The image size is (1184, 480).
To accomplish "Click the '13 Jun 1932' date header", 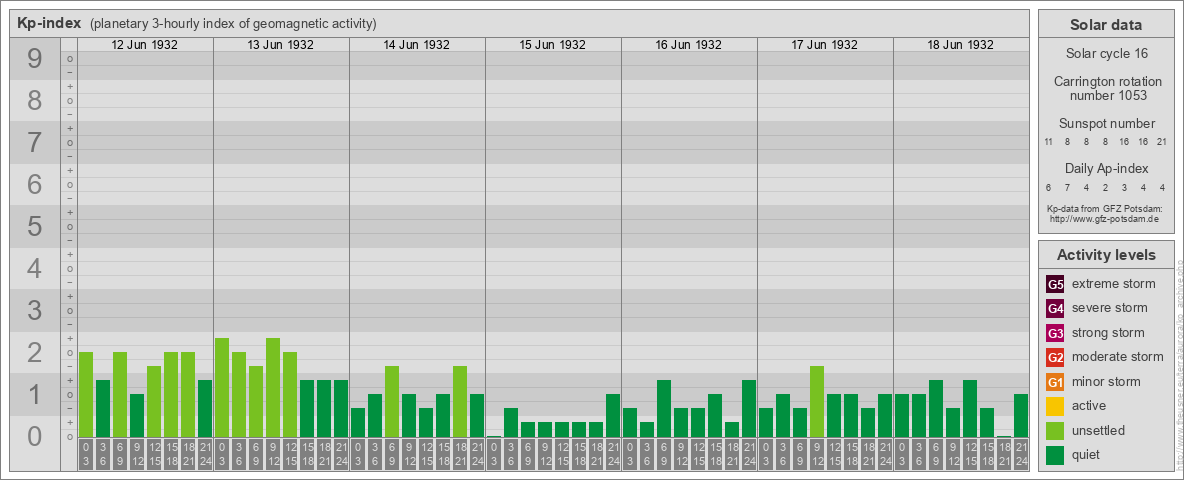I will point(281,45).
